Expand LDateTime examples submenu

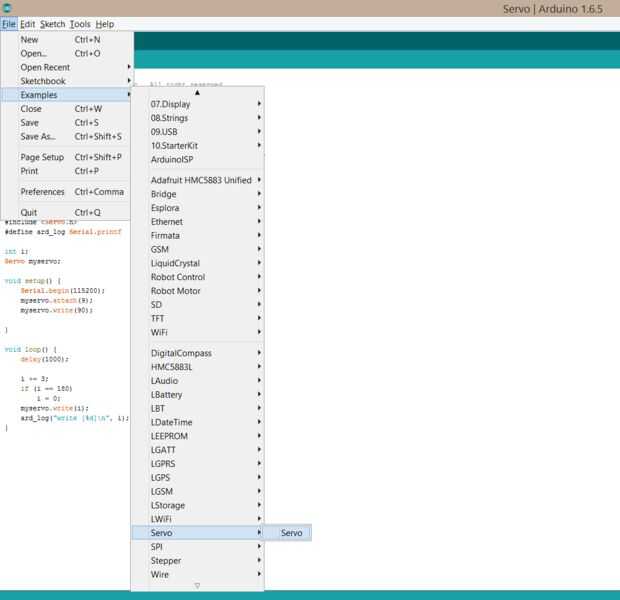click(198, 422)
